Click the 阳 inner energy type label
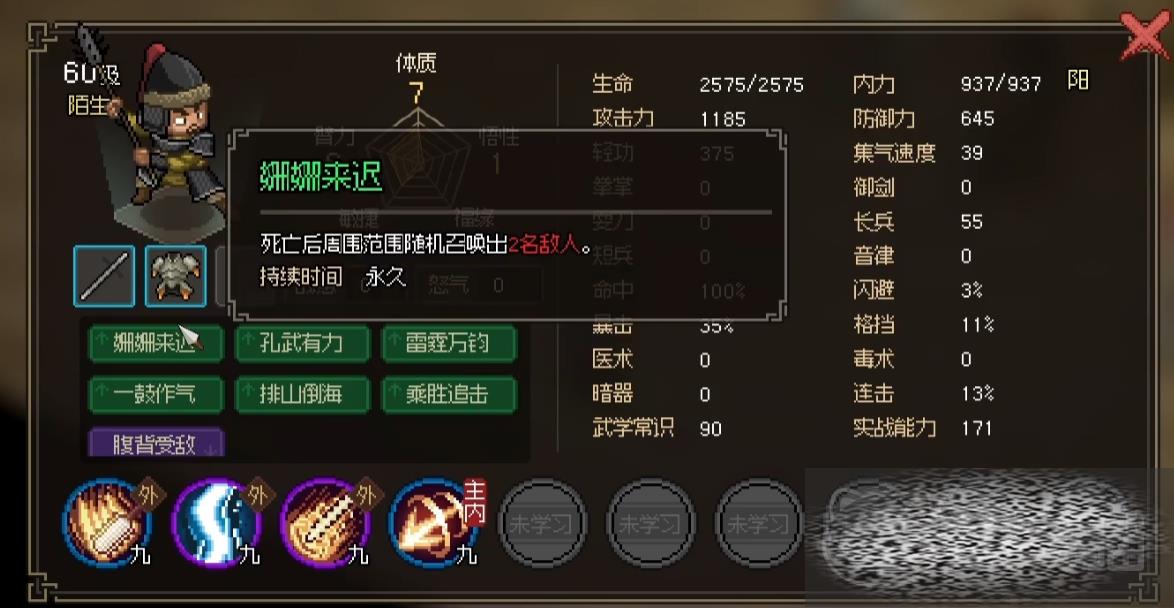Image resolution: width=1174 pixels, height=608 pixels. (x=1077, y=80)
